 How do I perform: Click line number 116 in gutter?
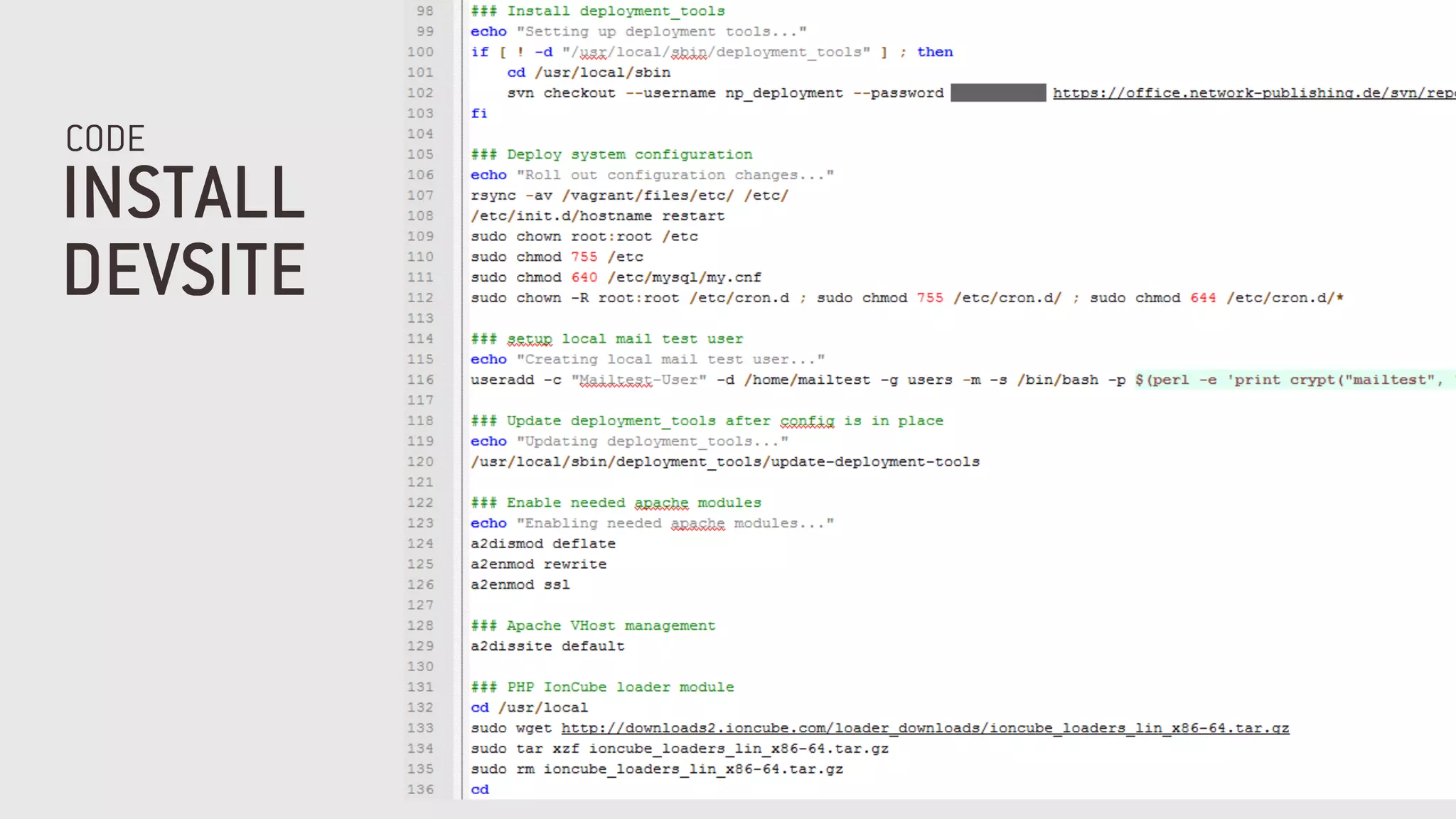click(x=420, y=380)
